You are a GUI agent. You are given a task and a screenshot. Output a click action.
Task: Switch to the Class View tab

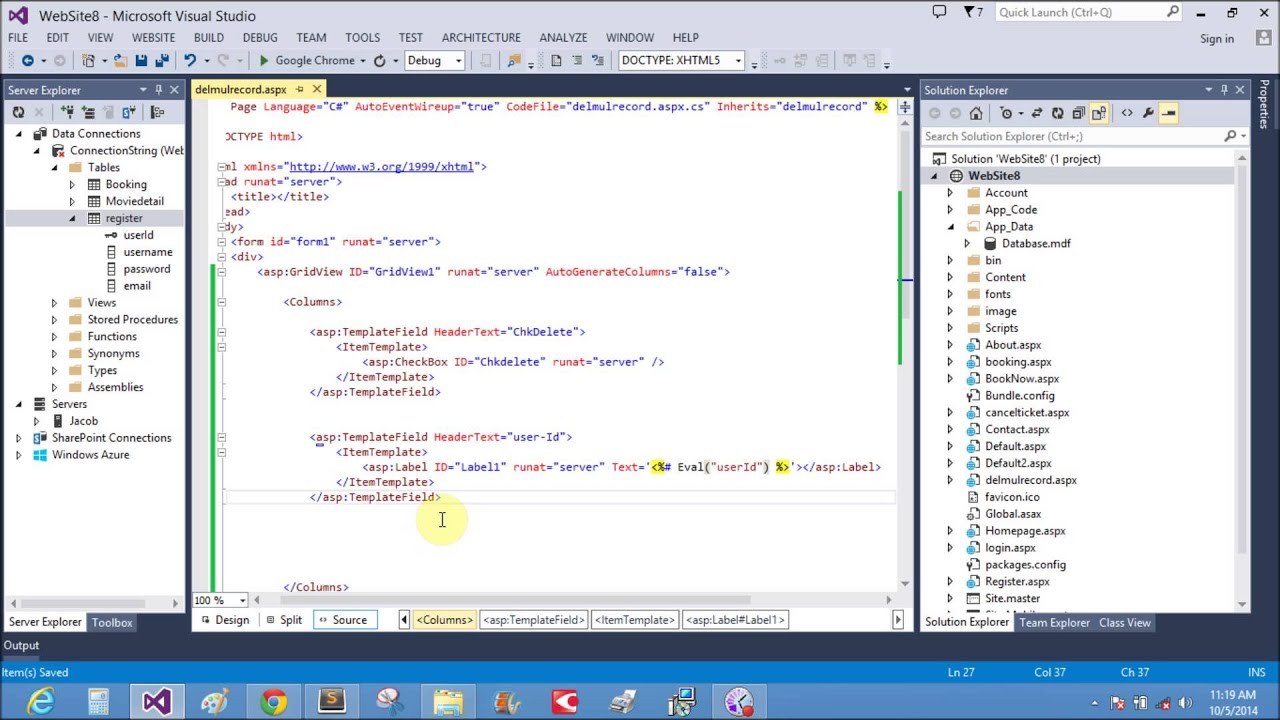tap(1125, 623)
